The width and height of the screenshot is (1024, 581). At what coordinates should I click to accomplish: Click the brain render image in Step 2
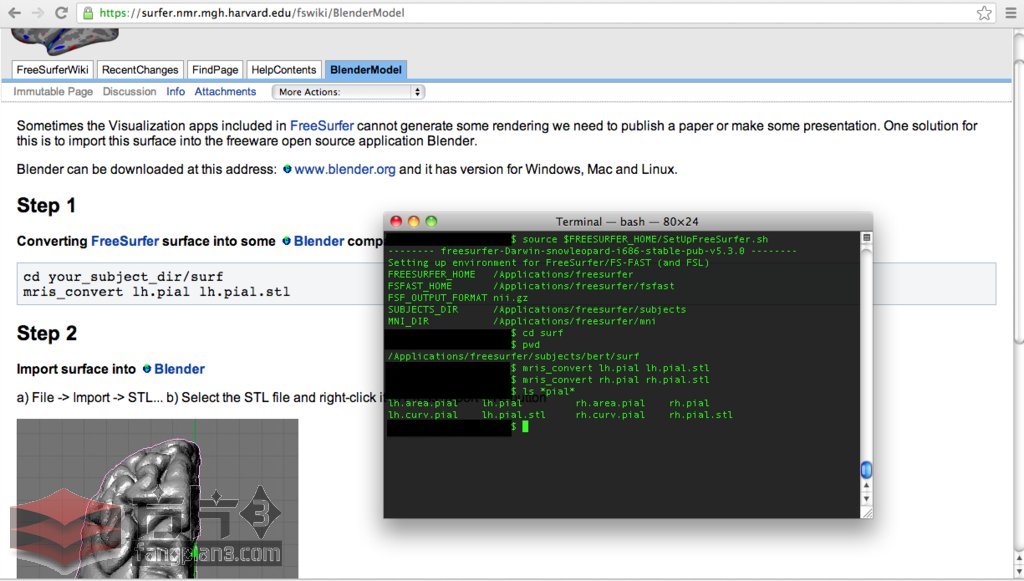pyautogui.click(x=157, y=498)
